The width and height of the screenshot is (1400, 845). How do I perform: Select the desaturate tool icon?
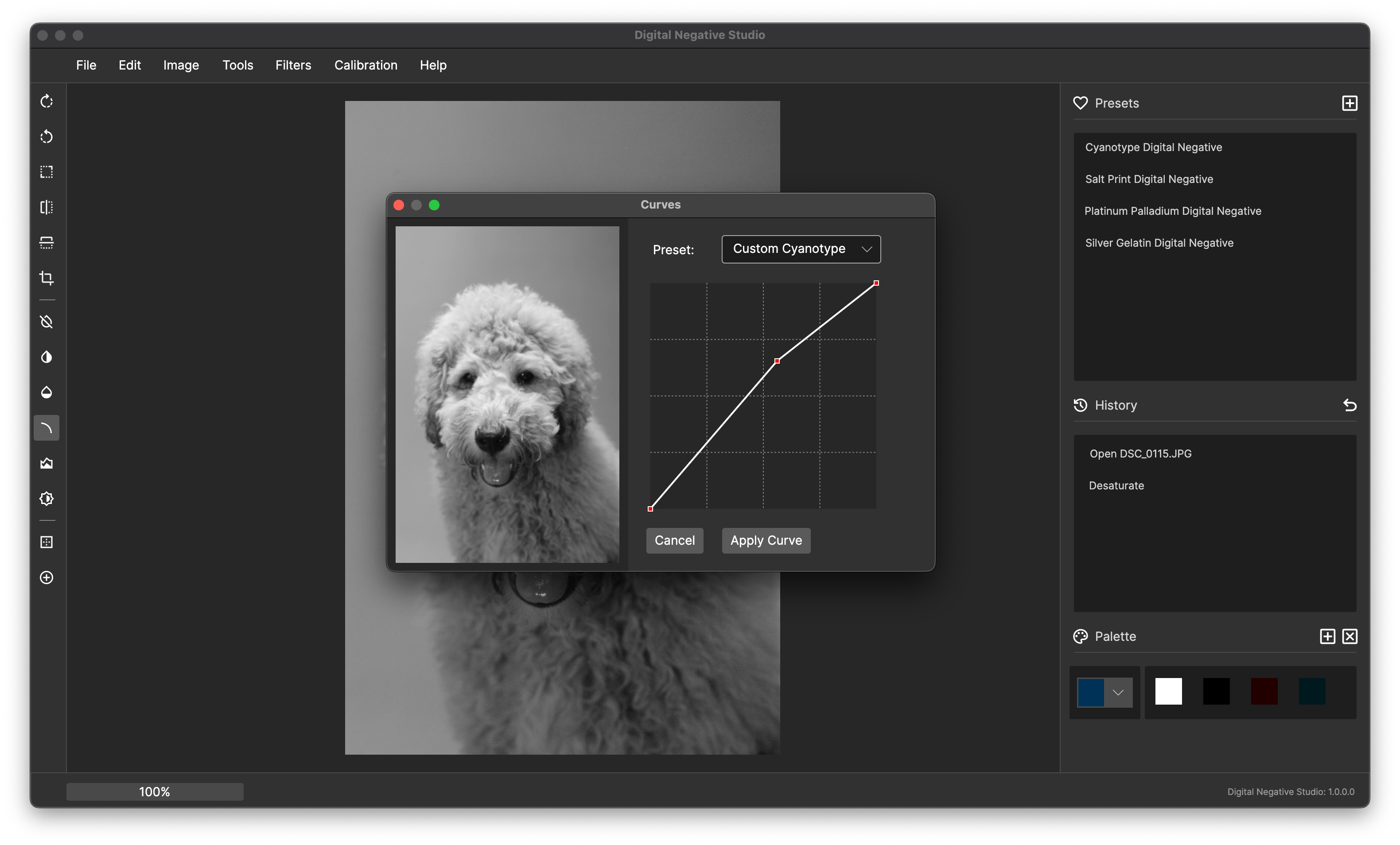pos(47,322)
